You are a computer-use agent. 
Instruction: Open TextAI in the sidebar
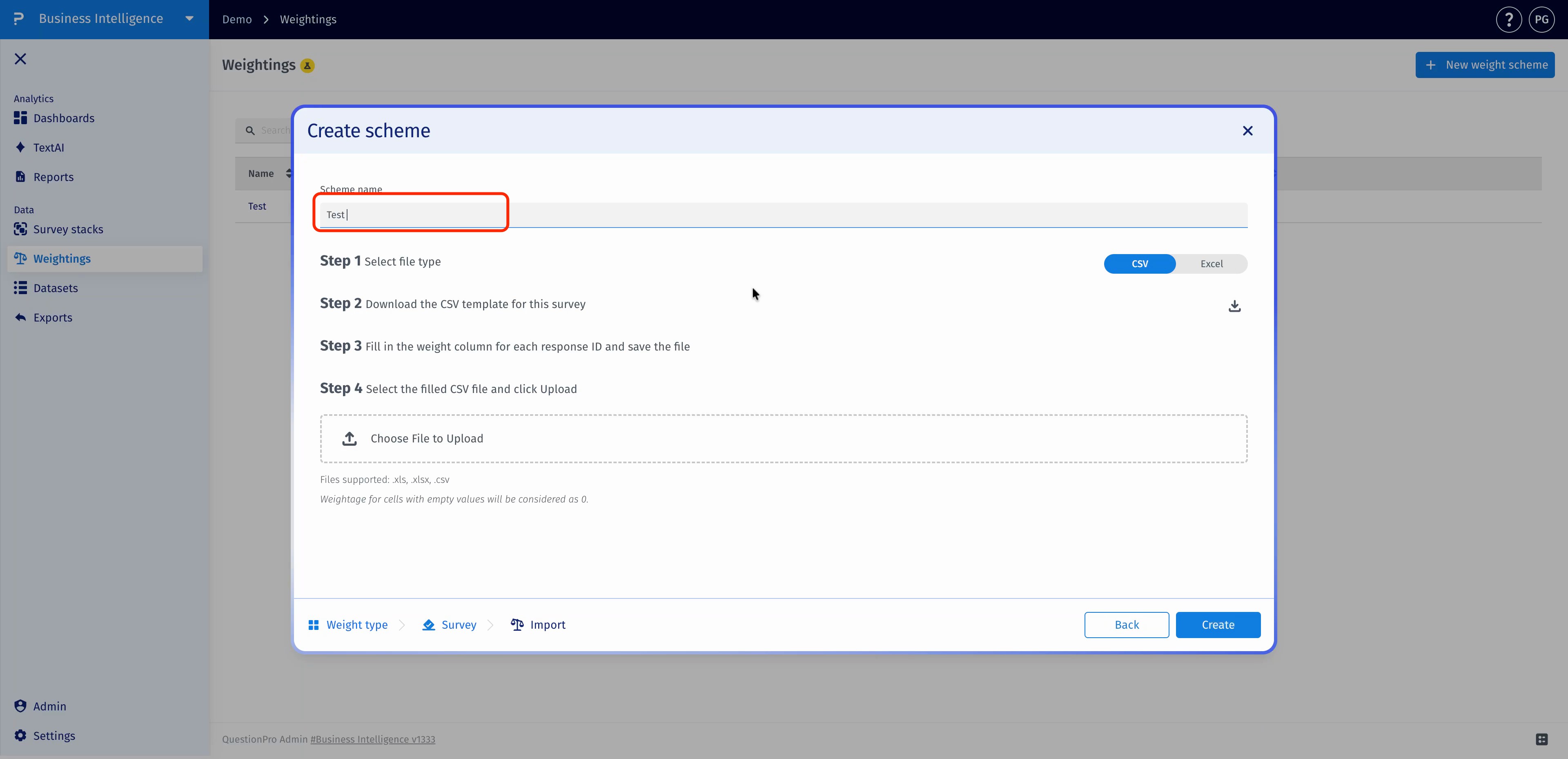[48, 147]
